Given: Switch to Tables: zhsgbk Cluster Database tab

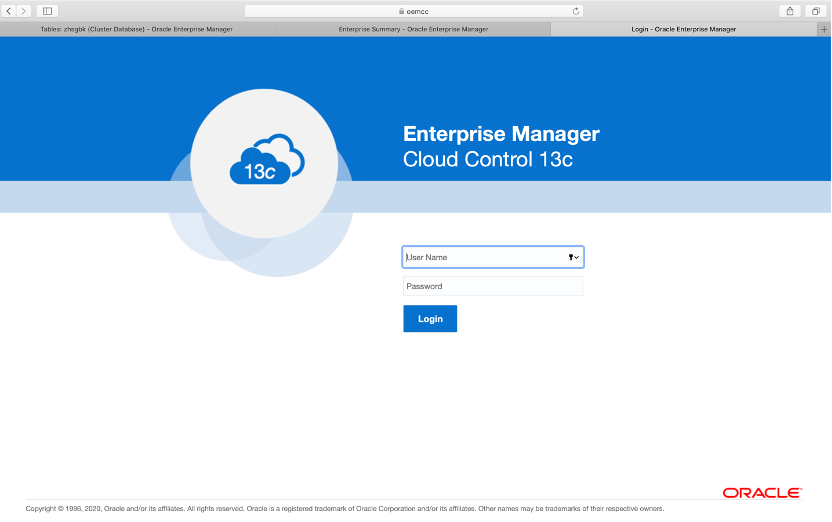Looking at the screenshot, I should pos(137,29).
